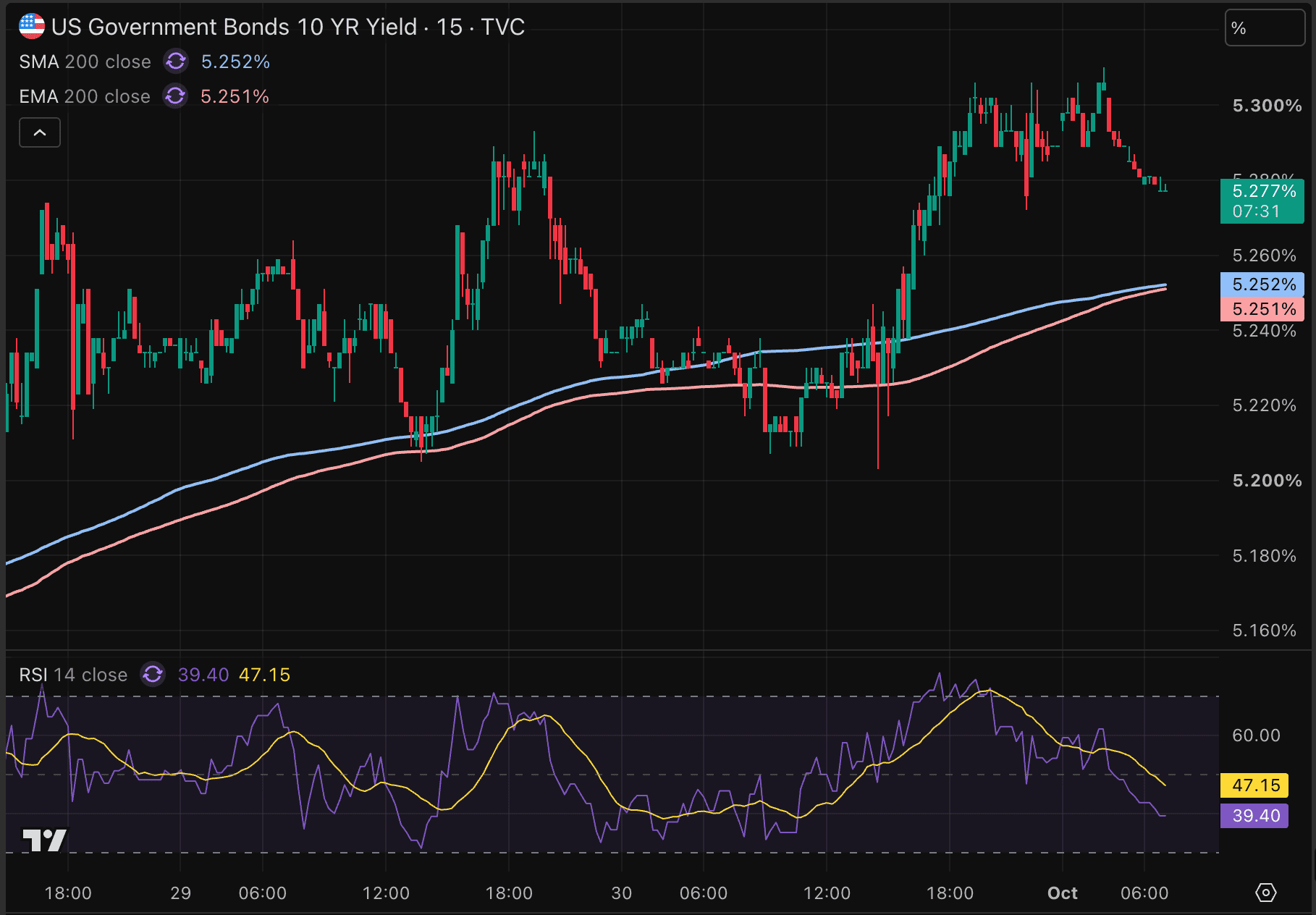The image size is (1316, 915).
Task: Click the SMA 200 refresh icon
Action: pyautogui.click(x=176, y=62)
